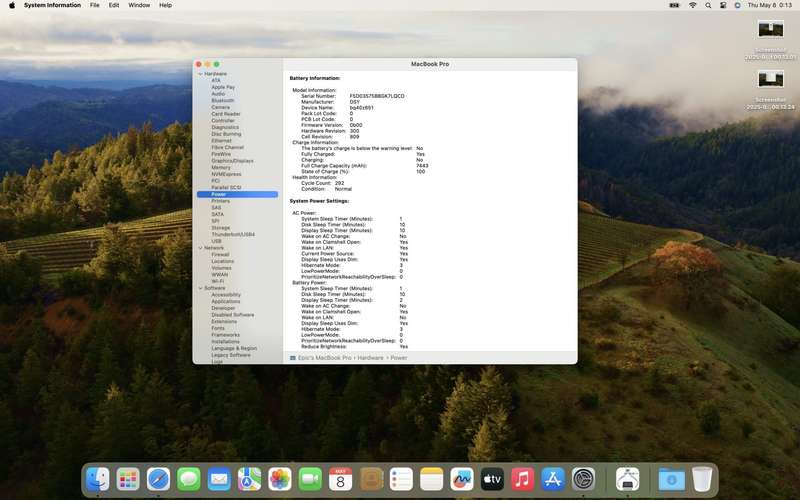
Task: Open Downloads folder in Dock
Action: click(x=671, y=480)
